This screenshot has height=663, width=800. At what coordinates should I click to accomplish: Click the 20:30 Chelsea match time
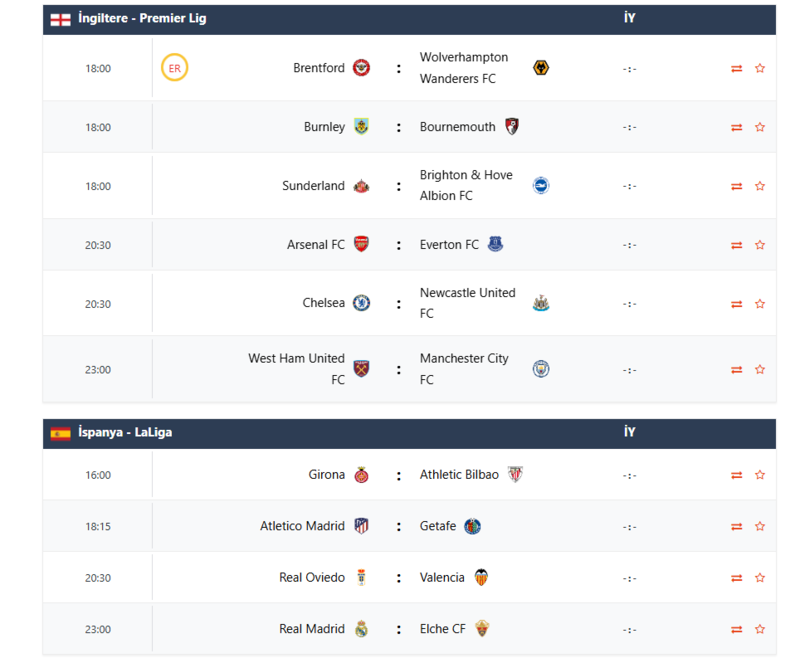click(98, 304)
